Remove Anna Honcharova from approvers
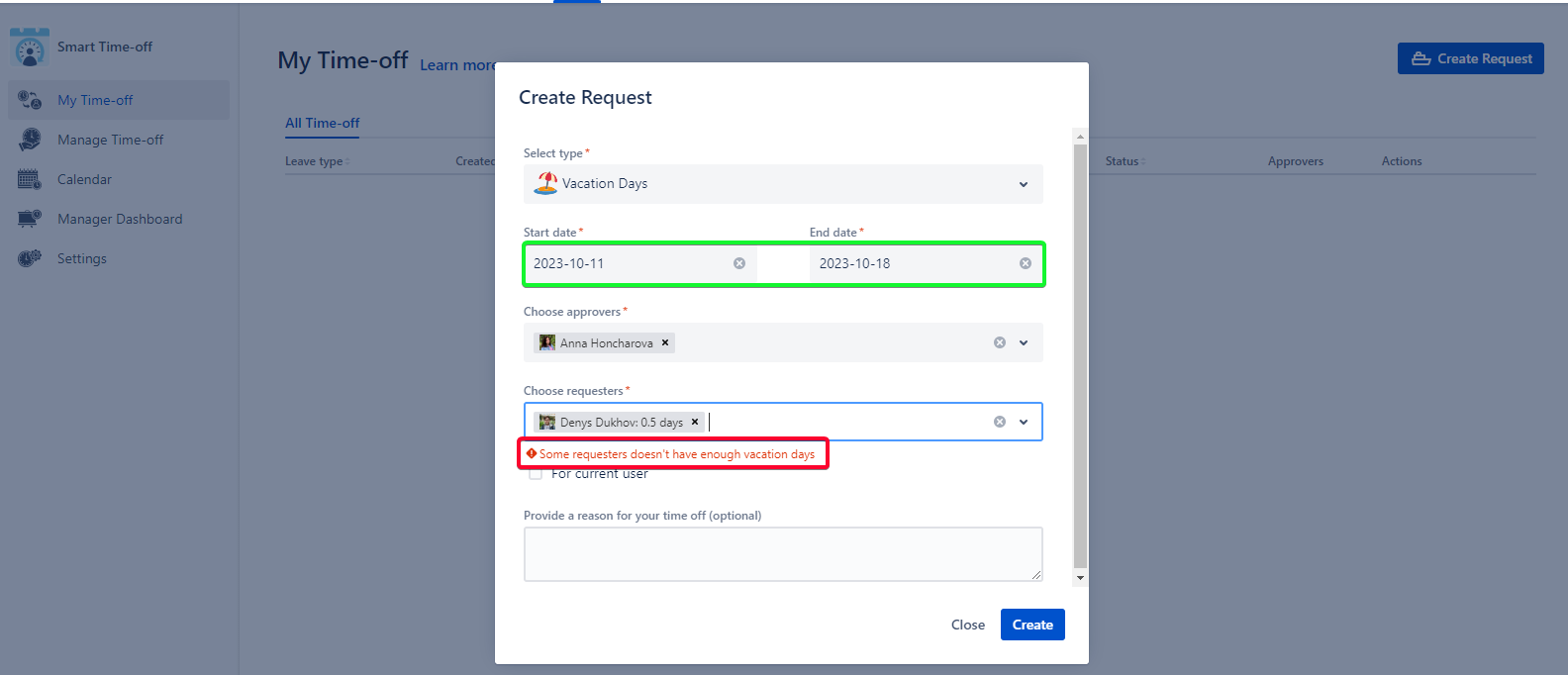The image size is (1568, 675). [x=665, y=343]
